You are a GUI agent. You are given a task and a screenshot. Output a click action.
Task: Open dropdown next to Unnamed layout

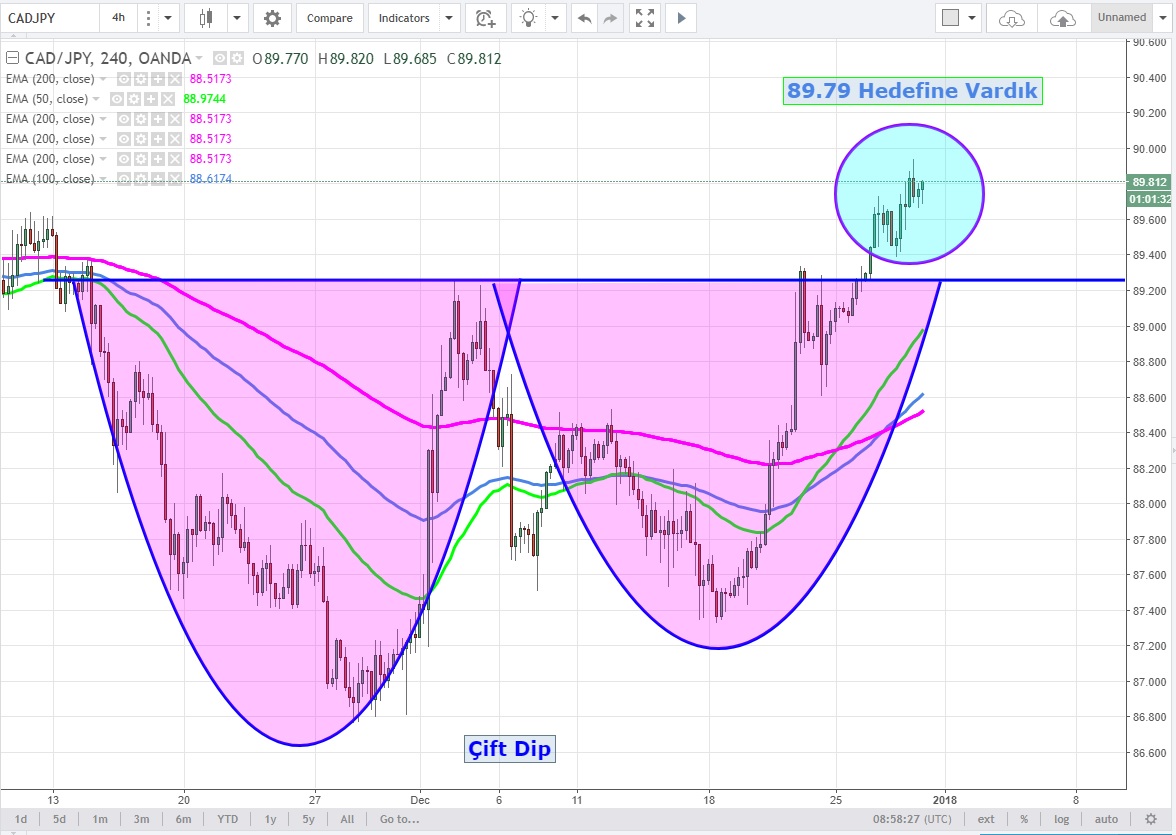point(1161,18)
